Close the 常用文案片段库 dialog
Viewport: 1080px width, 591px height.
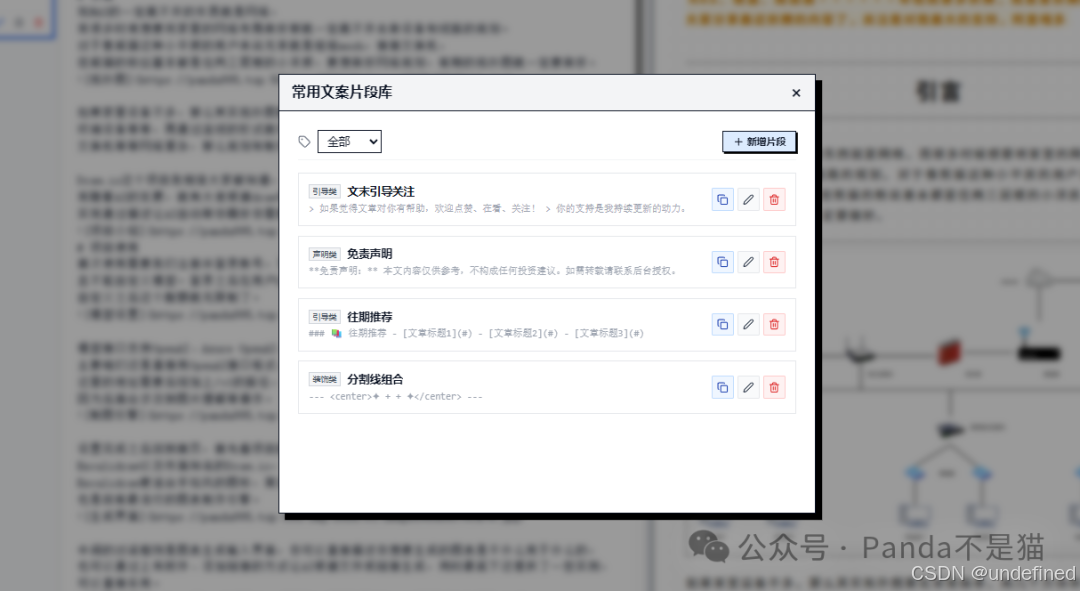796,92
